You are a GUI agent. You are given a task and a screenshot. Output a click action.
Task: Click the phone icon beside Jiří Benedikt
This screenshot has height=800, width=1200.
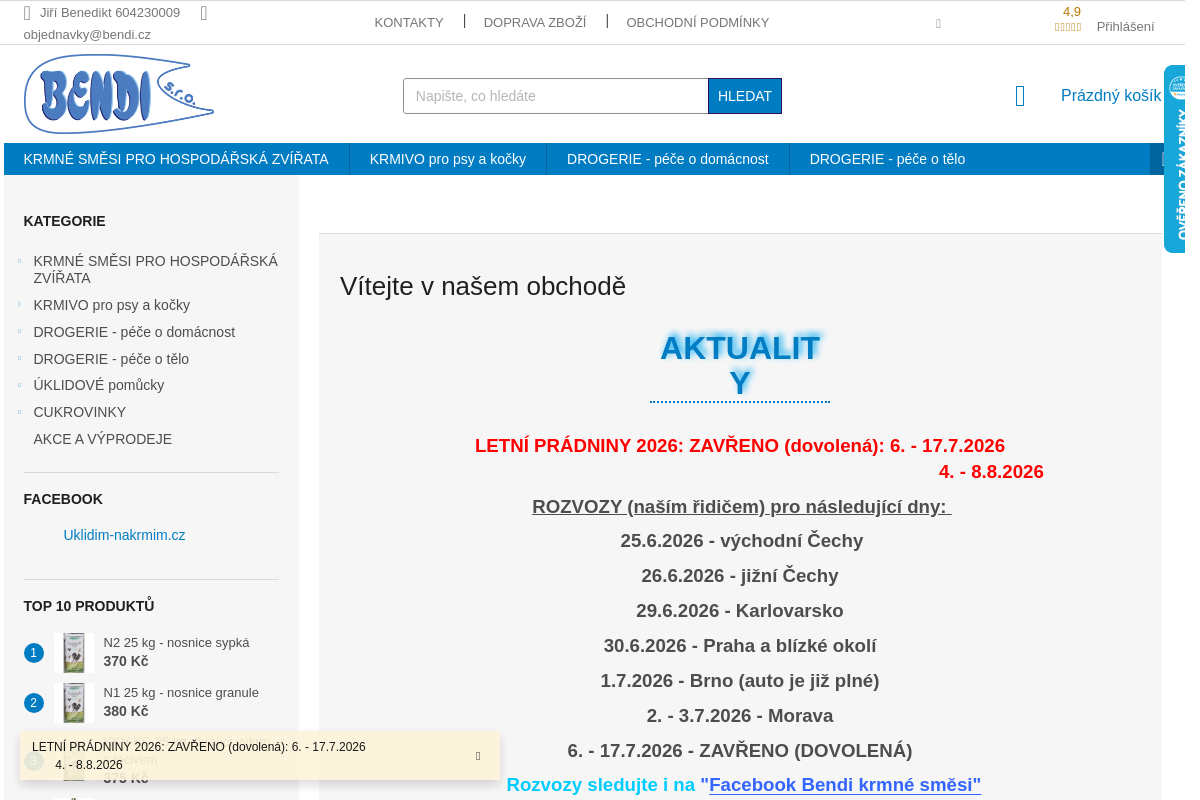tap(27, 13)
